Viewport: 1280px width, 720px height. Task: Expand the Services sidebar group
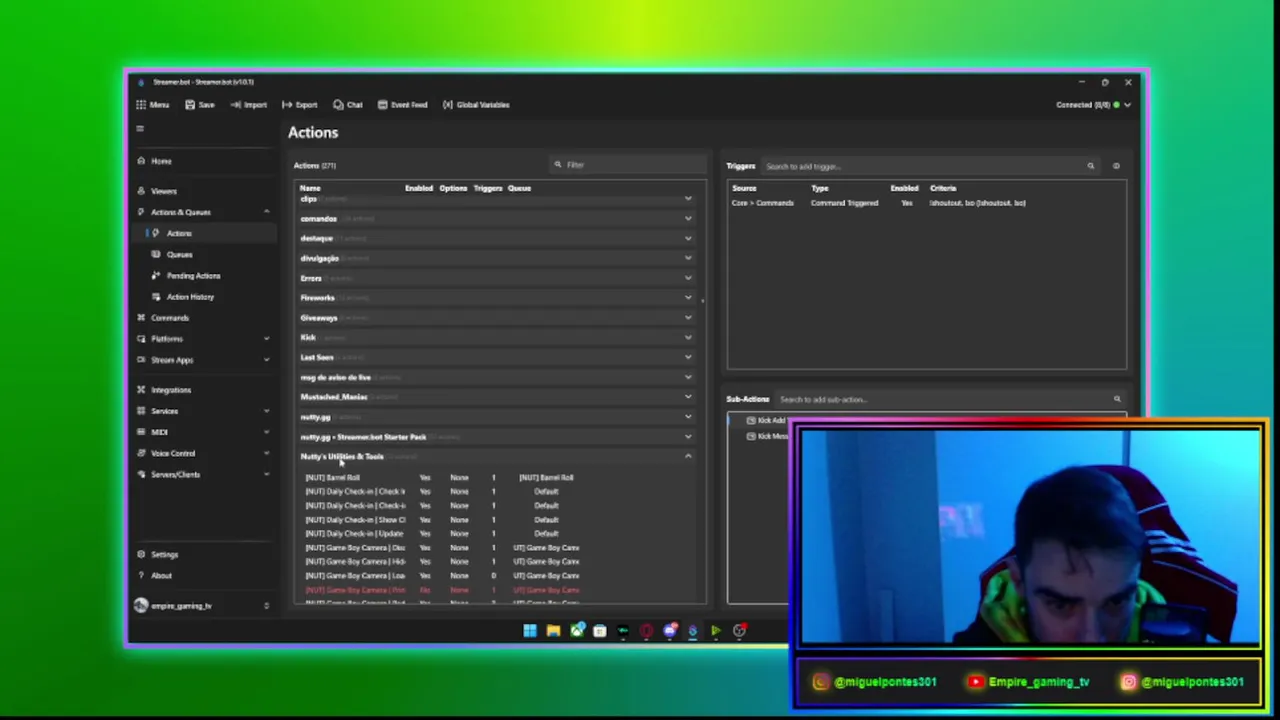[204, 411]
